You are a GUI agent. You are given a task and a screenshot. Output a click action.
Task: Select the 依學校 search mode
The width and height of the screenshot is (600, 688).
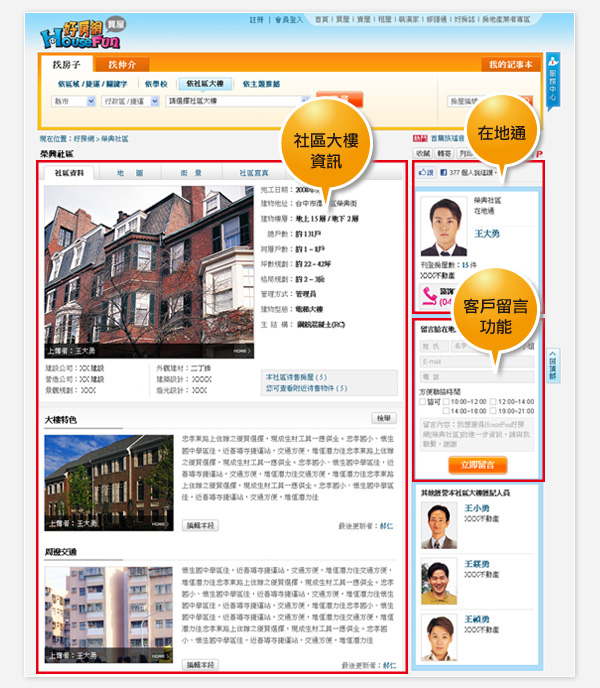pyautogui.click(x=156, y=84)
